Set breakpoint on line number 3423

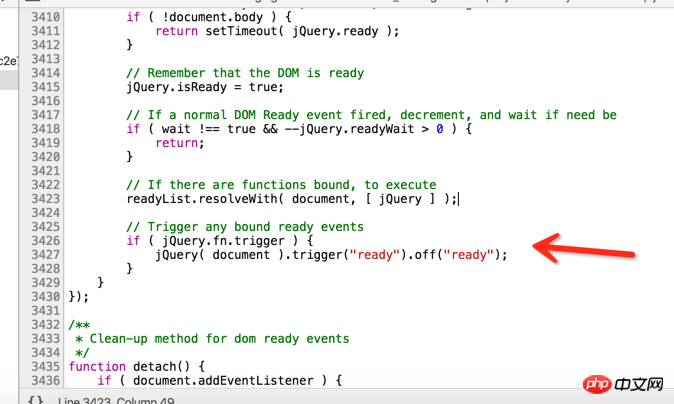(46, 199)
